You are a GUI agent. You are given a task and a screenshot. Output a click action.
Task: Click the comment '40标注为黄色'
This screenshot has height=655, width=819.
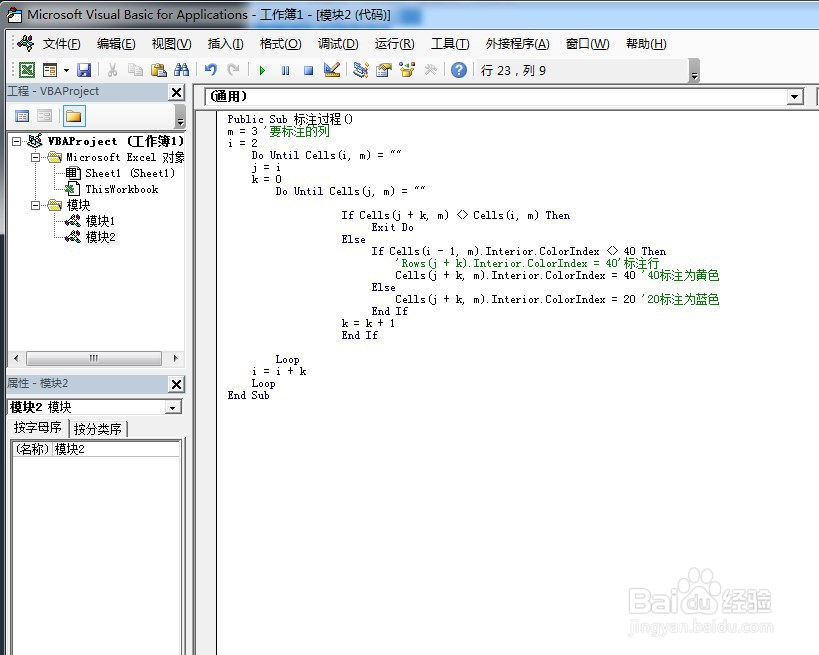tap(681, 275)
